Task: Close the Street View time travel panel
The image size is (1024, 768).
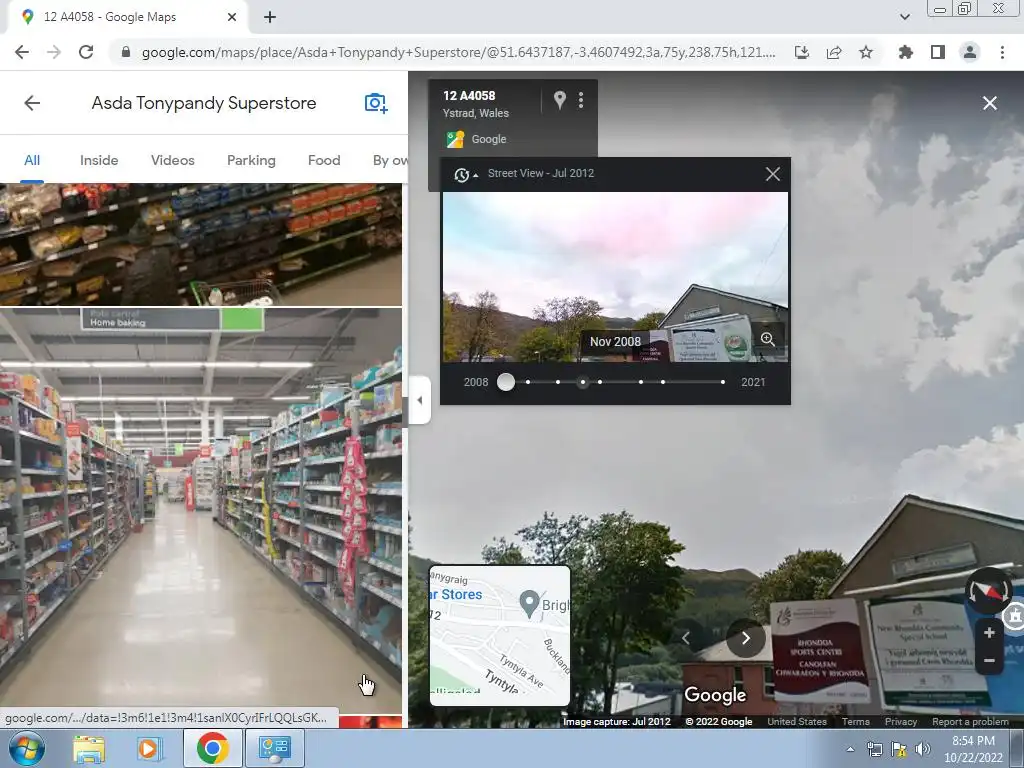Action: pos(773,174)
